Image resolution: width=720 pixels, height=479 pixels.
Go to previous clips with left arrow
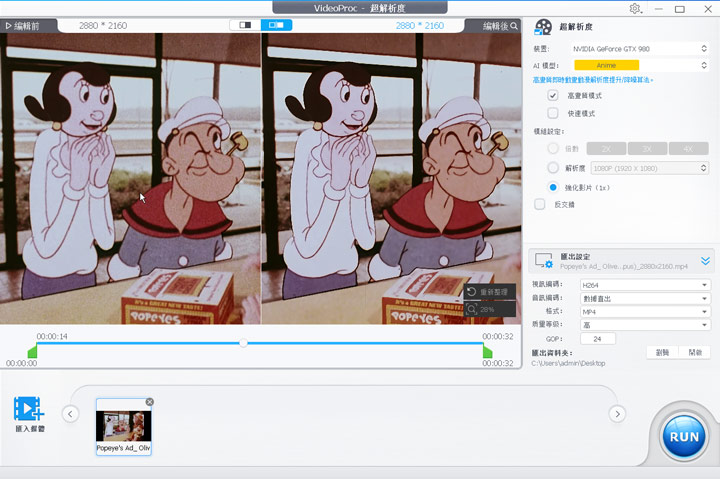point(70,414)
